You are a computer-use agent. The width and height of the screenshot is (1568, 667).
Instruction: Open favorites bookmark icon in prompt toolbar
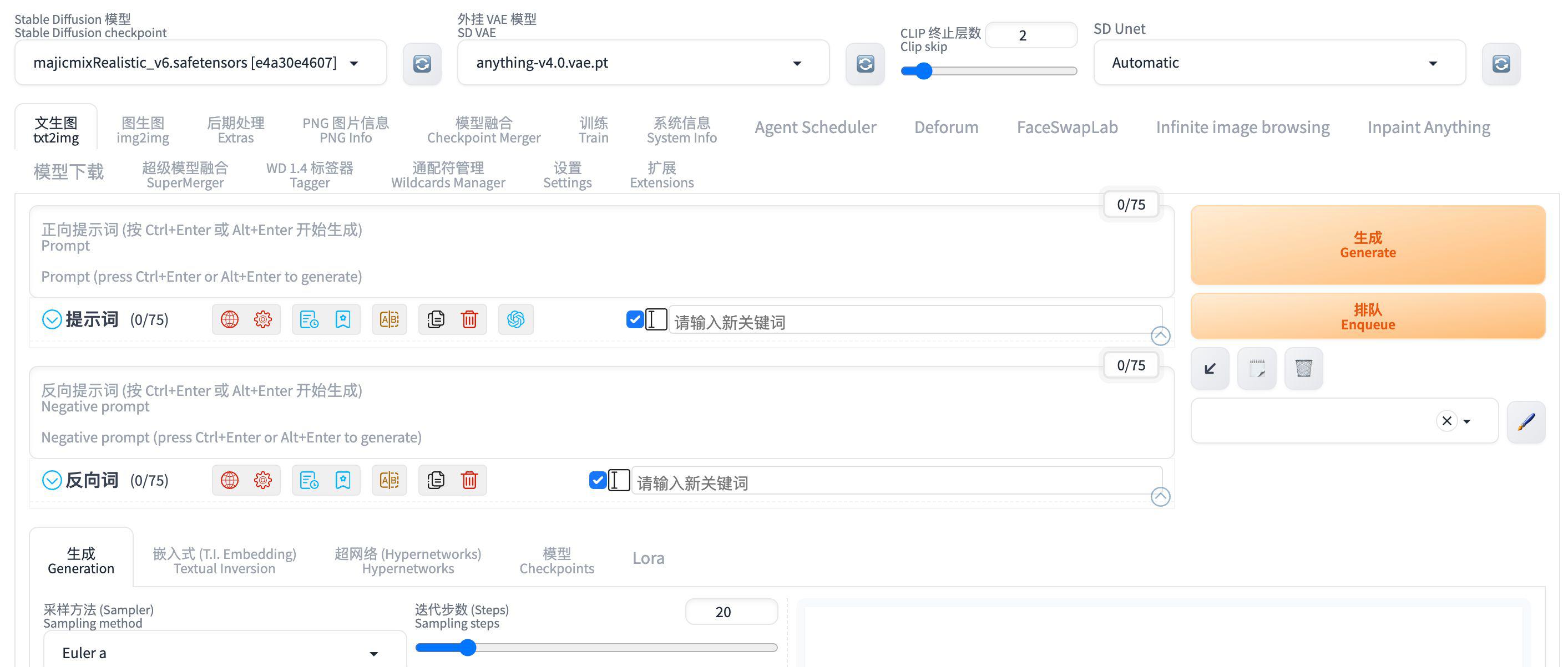343,319
